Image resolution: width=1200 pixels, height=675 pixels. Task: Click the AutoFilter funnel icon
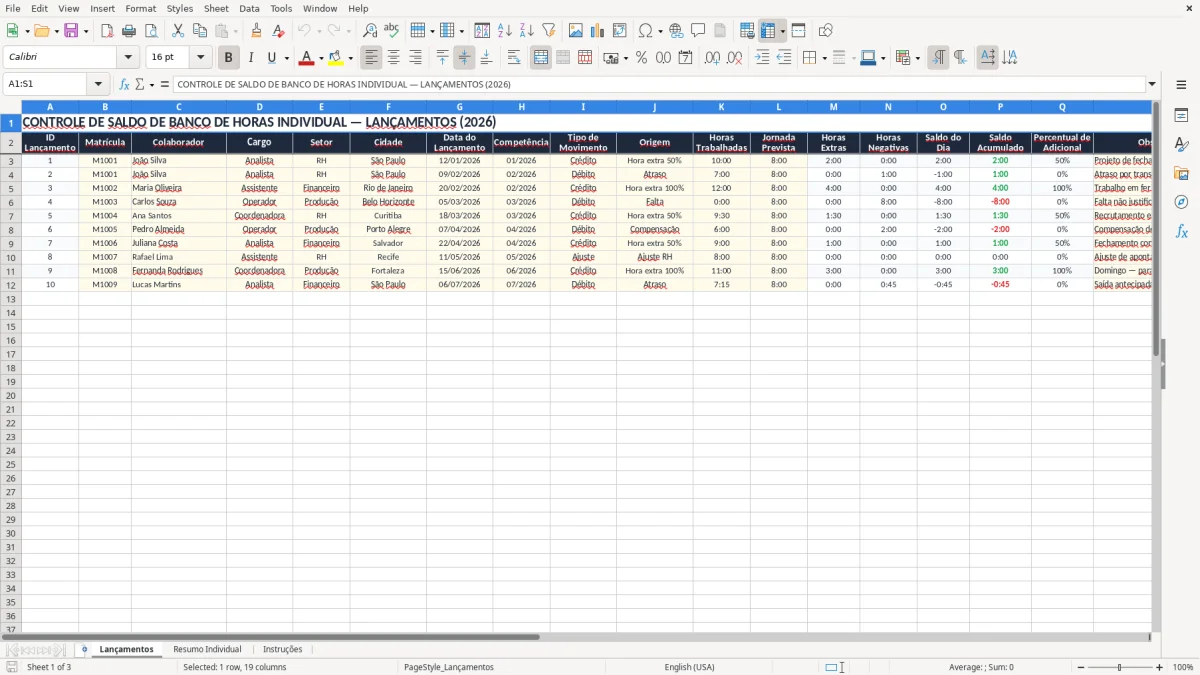click(x=549, y=31)
